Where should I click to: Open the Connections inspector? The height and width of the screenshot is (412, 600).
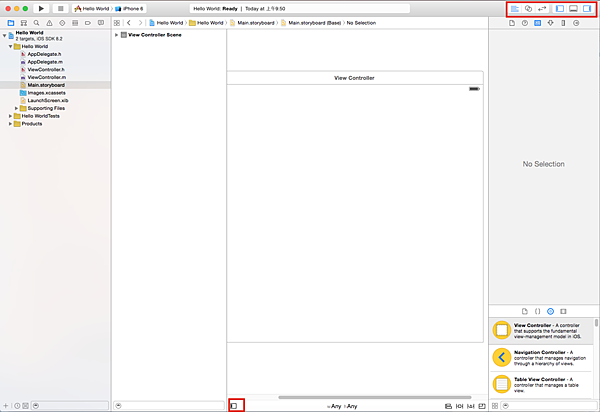(x=576, y=23)
